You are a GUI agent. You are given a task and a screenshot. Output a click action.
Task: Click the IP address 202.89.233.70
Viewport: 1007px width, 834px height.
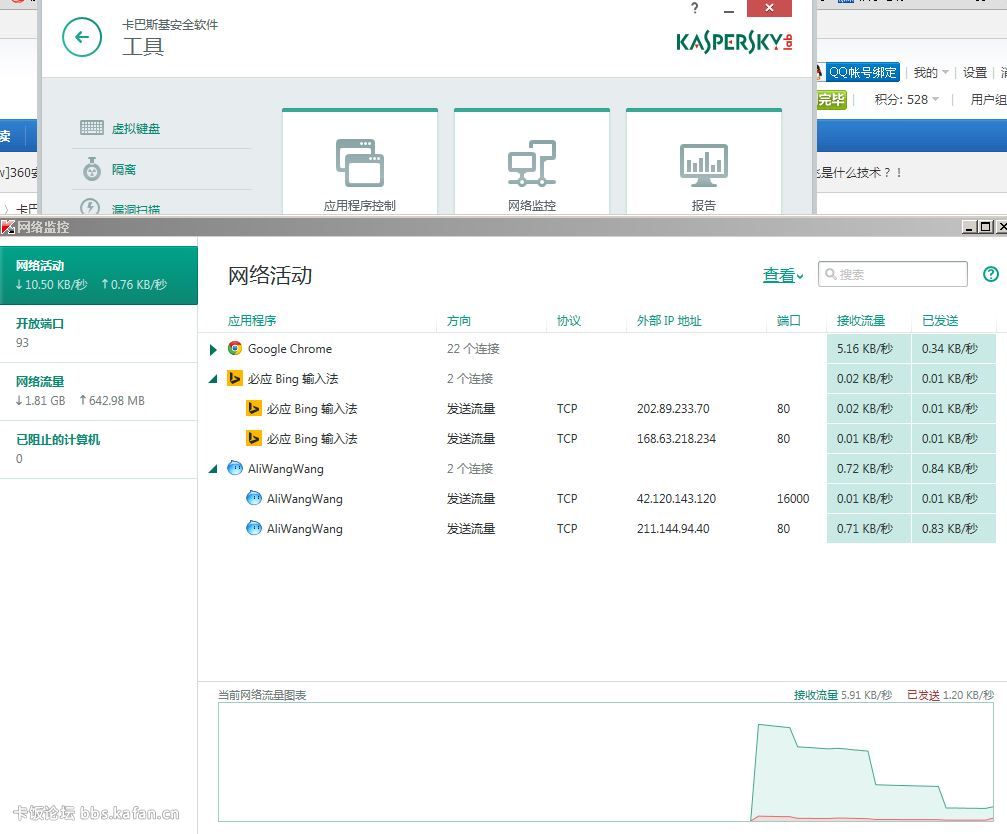point(673,408)
